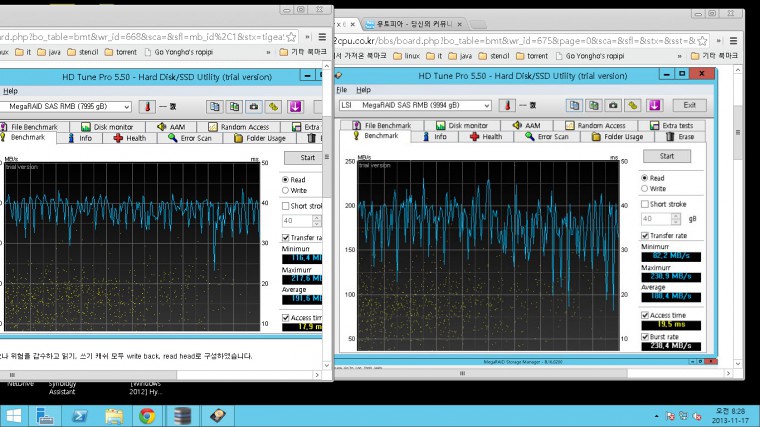The width and height of the screenshot is (760, 427).
Task: Open Extra tests tab in right HD Tune
Action: 672,126
